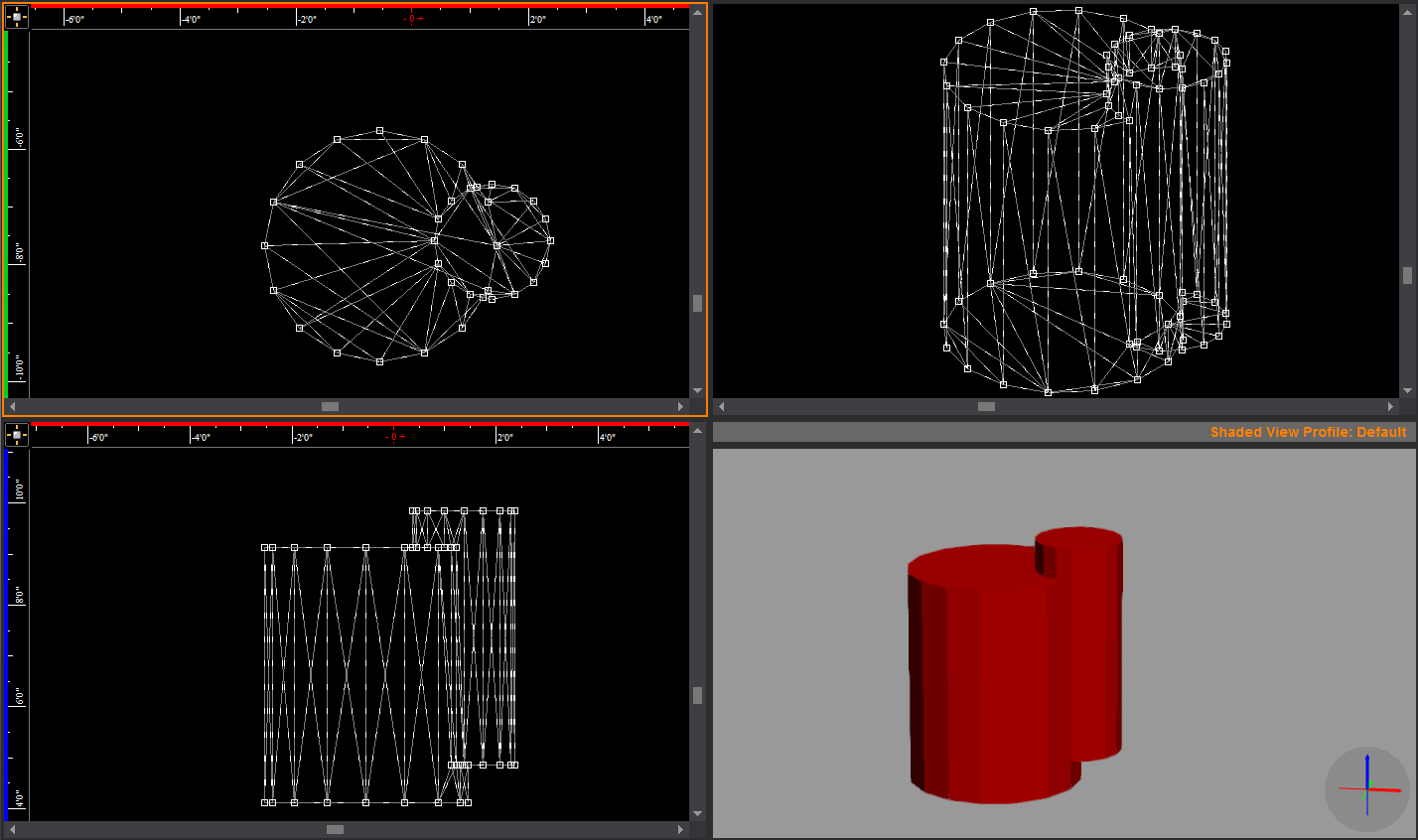Click the red zero marker on the top view ruler
This screenshot has width=1418, height=840.
pos(412,19)
